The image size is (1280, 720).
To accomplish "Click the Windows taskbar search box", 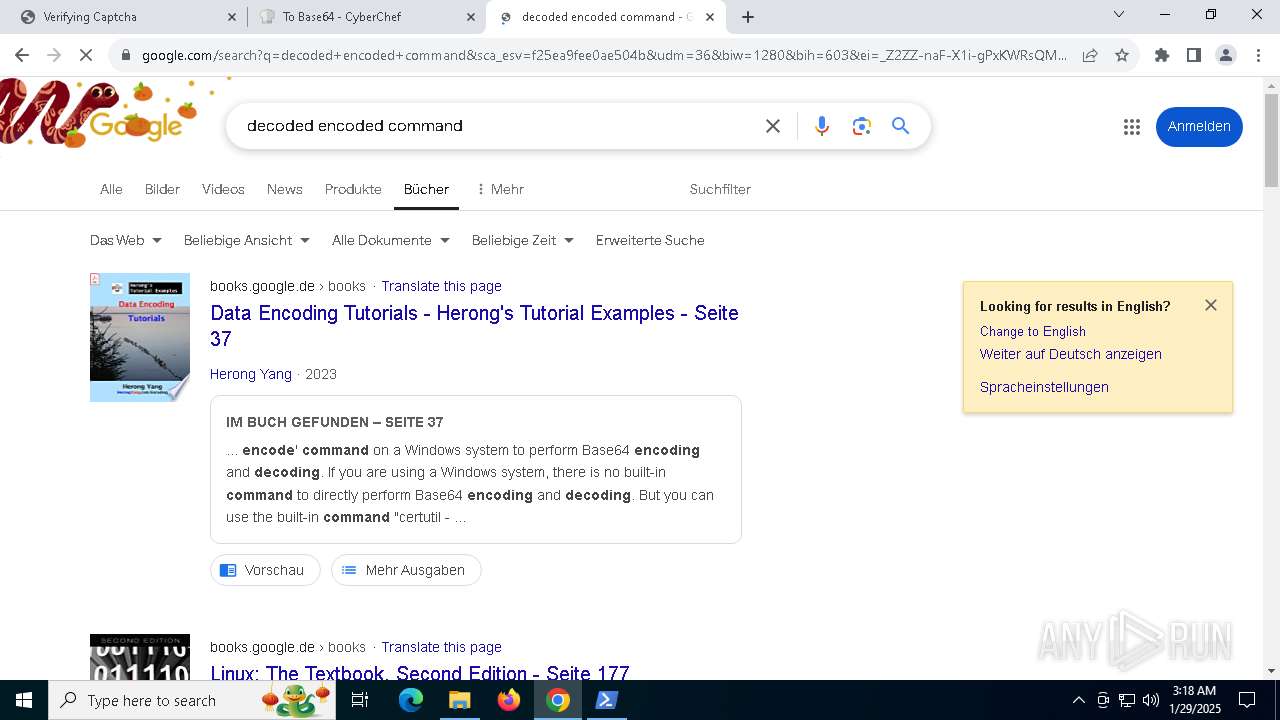I will coord(192,700).
